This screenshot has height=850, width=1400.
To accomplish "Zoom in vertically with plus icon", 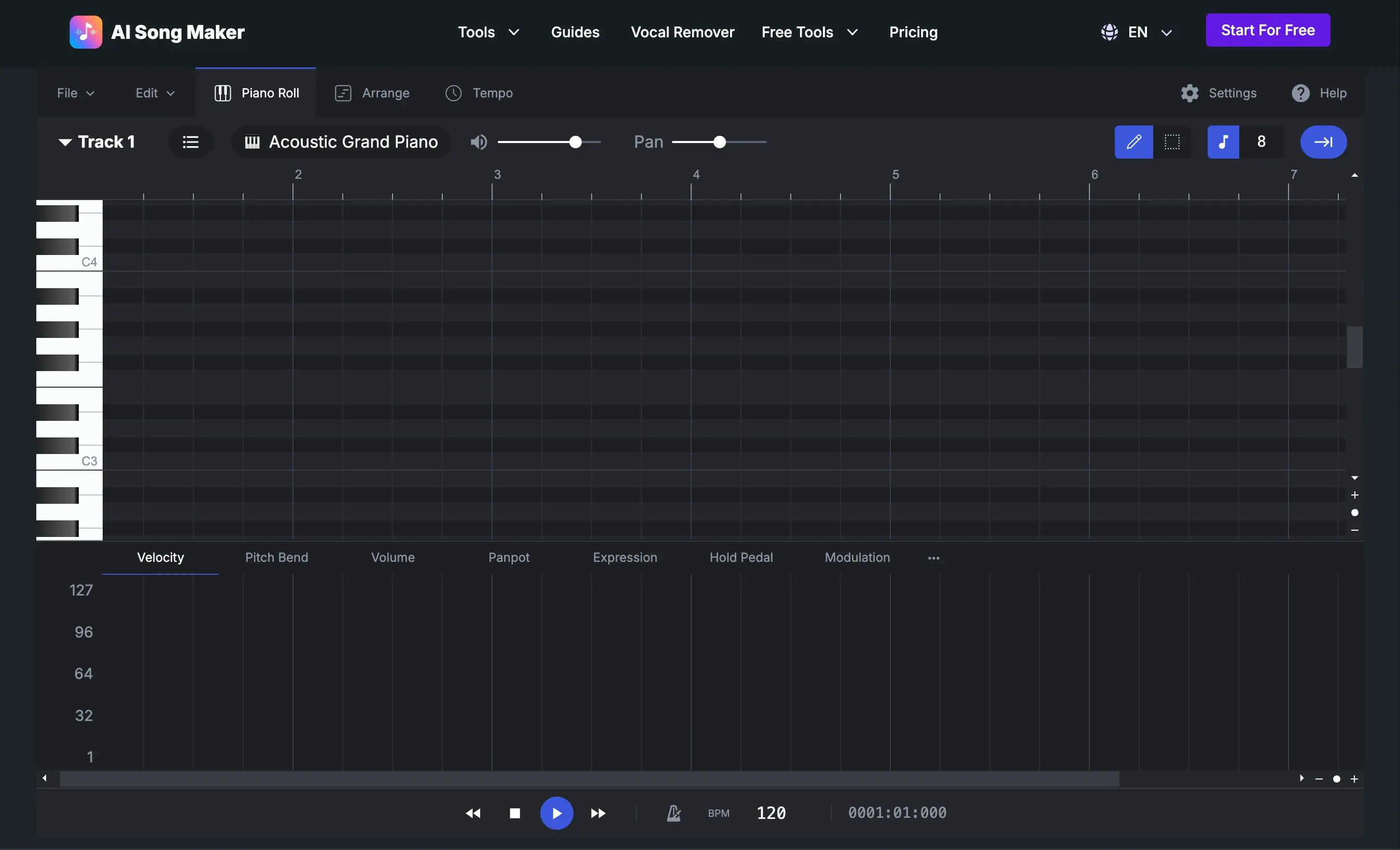I will coord(1354,495).
